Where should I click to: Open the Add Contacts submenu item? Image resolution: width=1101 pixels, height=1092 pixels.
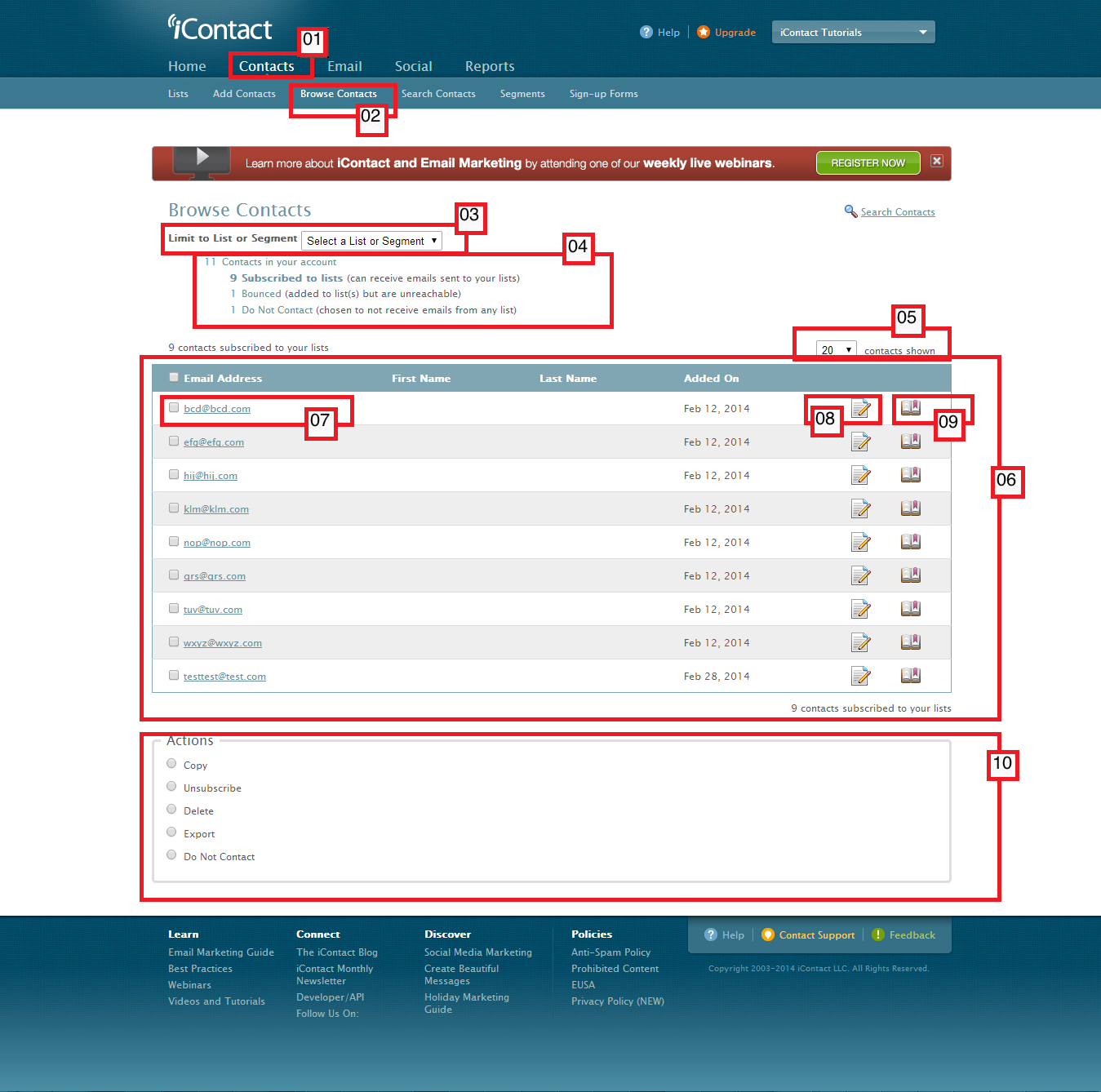244,94
